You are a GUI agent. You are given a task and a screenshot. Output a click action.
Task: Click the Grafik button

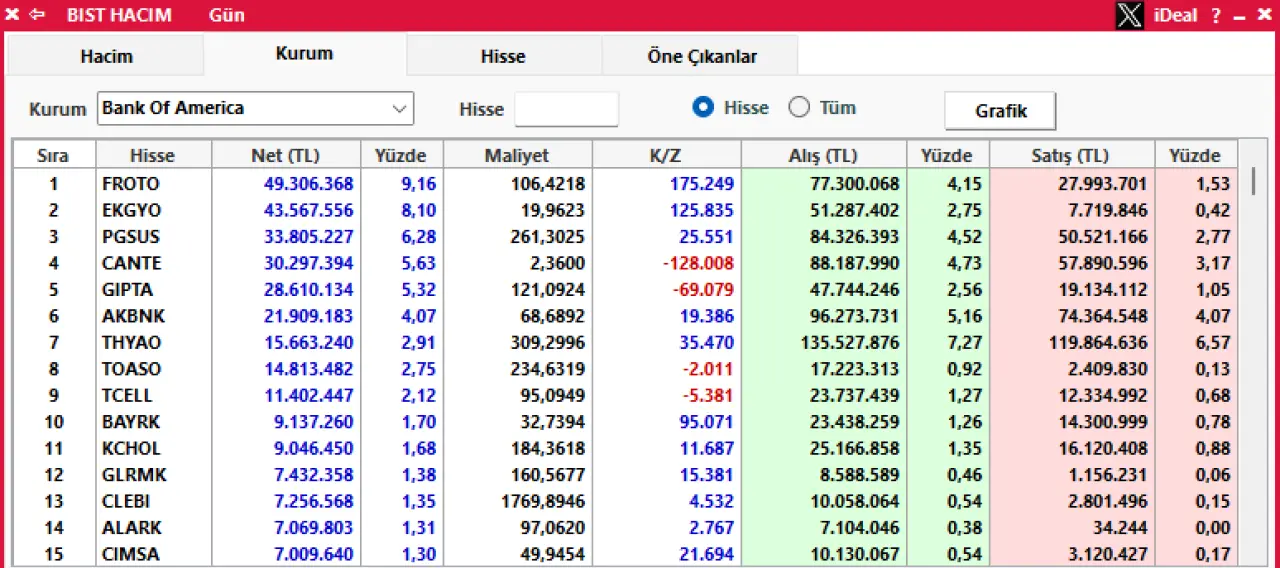click(x=1000, y=111)
